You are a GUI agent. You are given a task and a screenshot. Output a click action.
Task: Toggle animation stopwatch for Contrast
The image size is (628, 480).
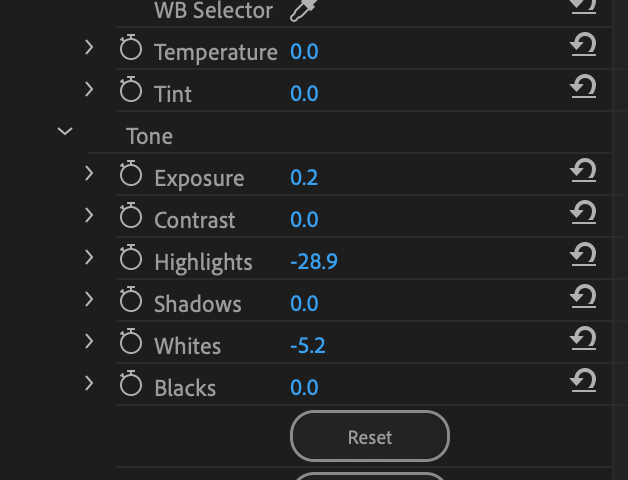(131, 218)
